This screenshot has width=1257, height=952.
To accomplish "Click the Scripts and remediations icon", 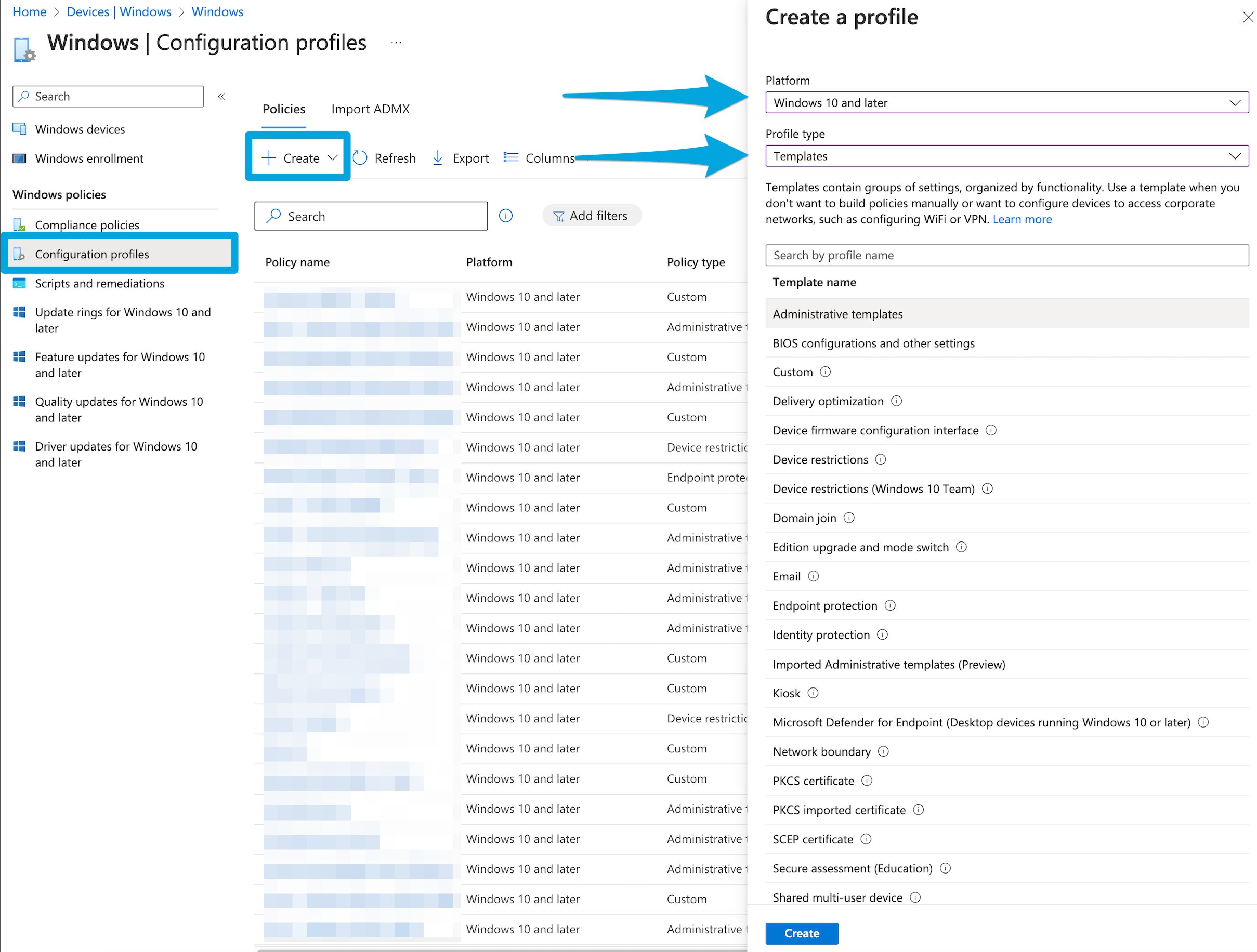I will pos(19,283).
